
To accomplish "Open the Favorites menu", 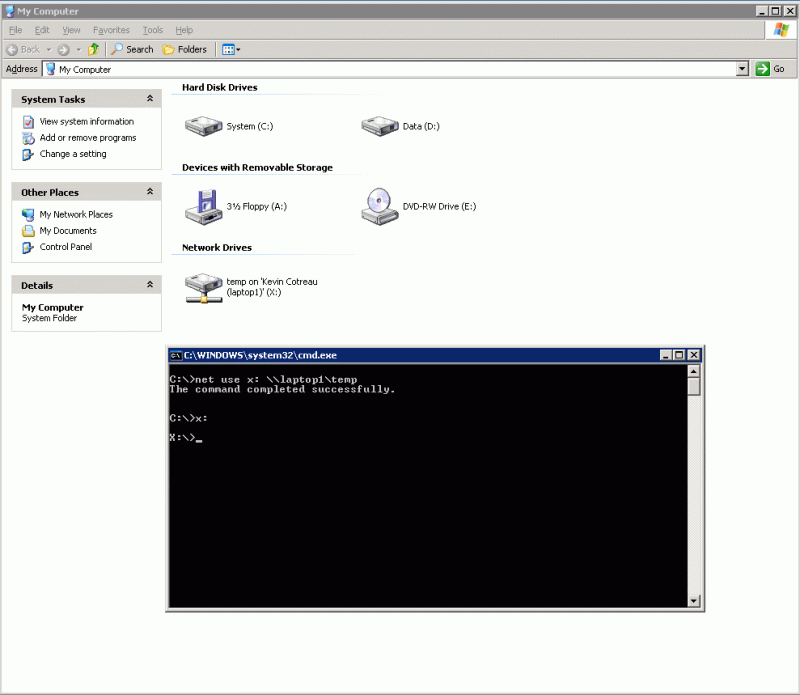I will (x=111, y=30).
